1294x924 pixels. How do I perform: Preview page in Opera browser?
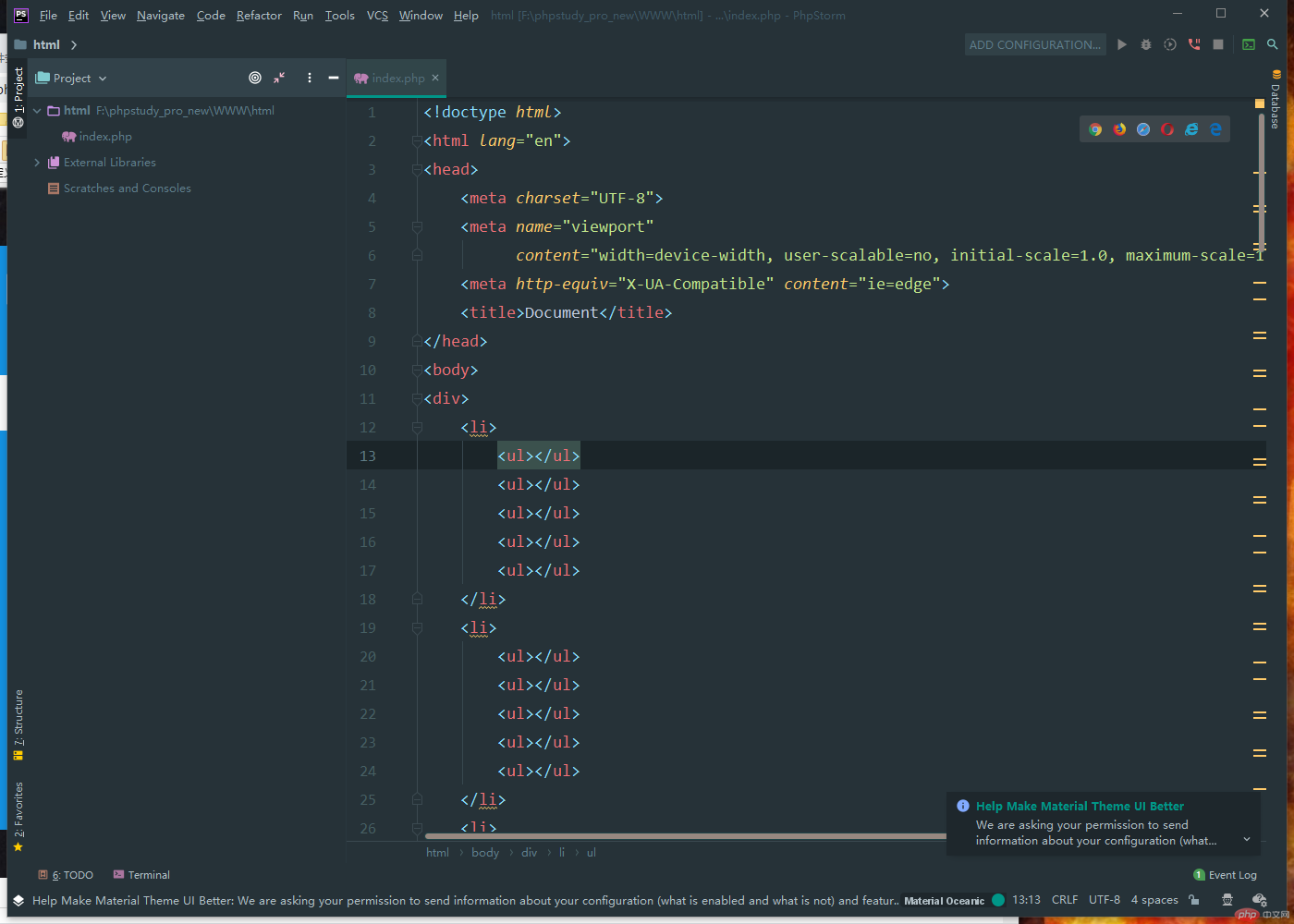coord(1167,129)
